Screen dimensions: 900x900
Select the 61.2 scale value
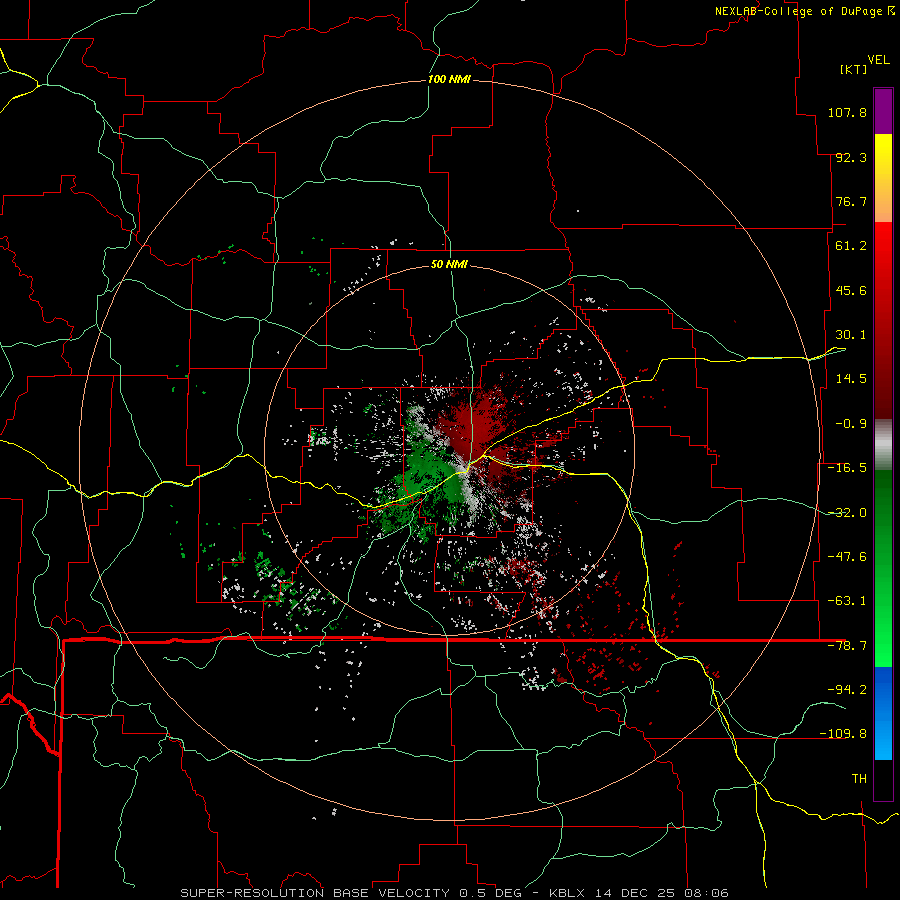click(851, 246)
